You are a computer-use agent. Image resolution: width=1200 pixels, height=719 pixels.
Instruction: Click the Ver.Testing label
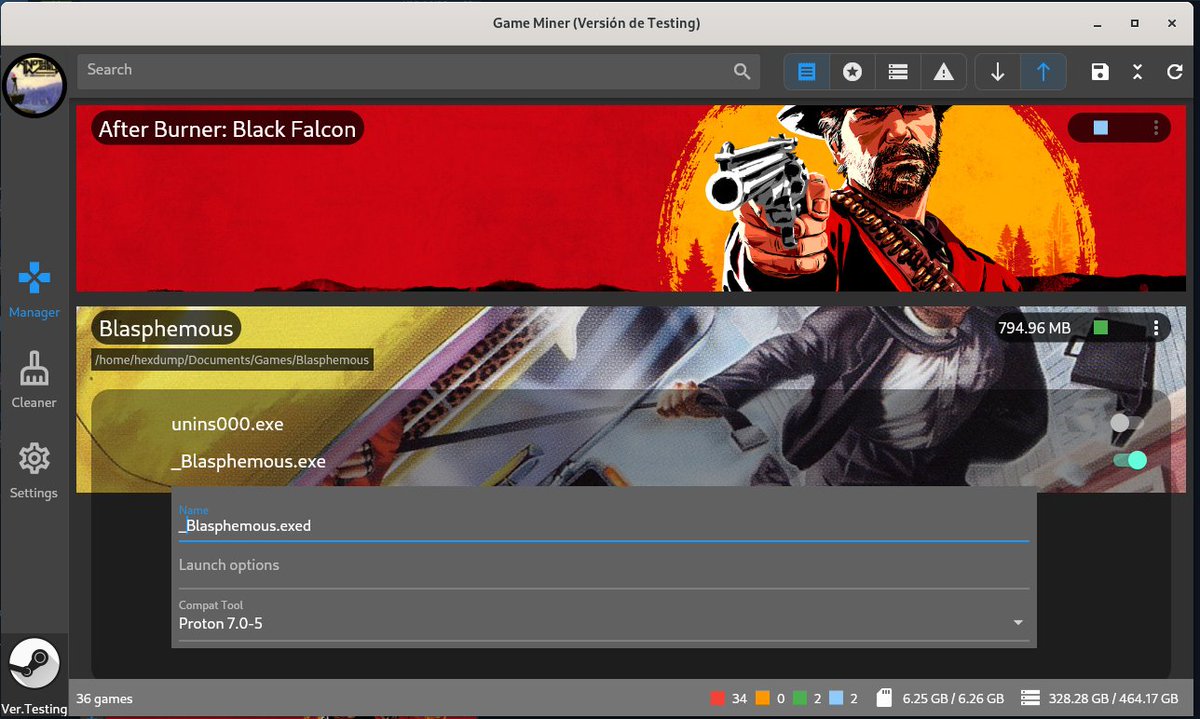[x=34, y=708]
